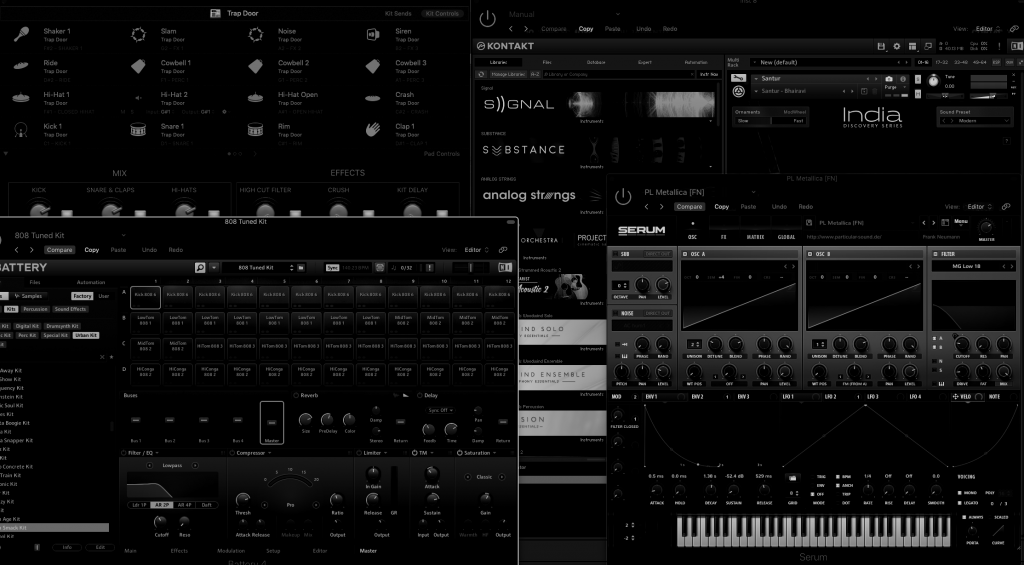Open Kontakt settings gear icon
This screenshot has width=1024, height=565.
(x=897, y=46)
